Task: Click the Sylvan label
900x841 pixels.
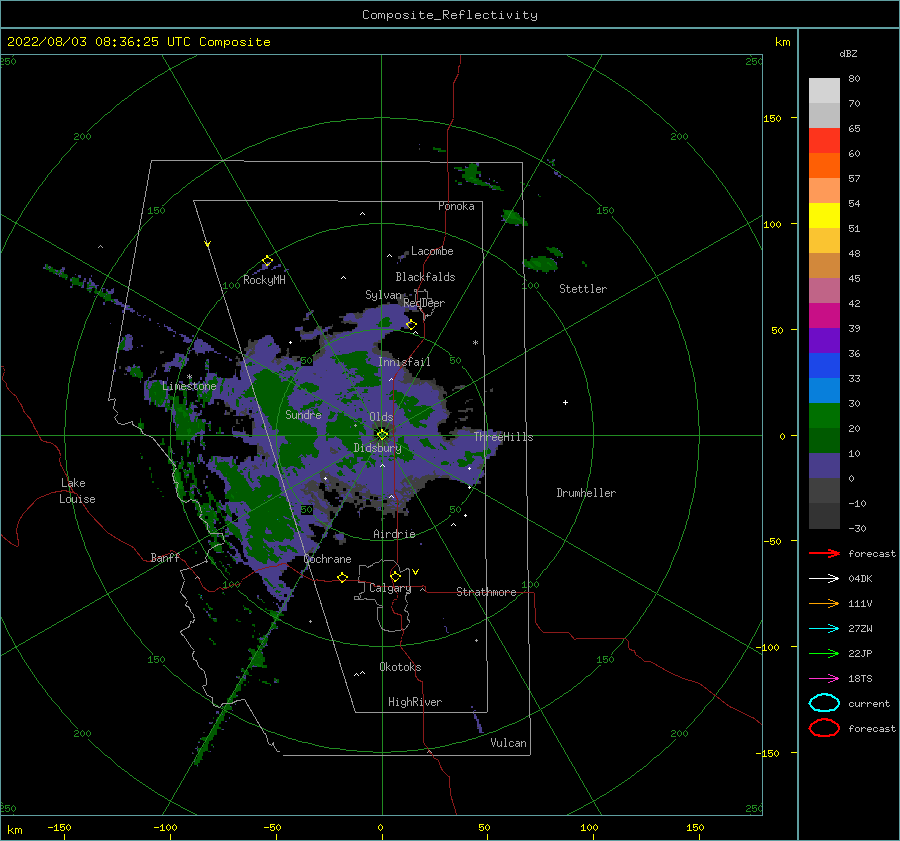Action: pos(383,295)
